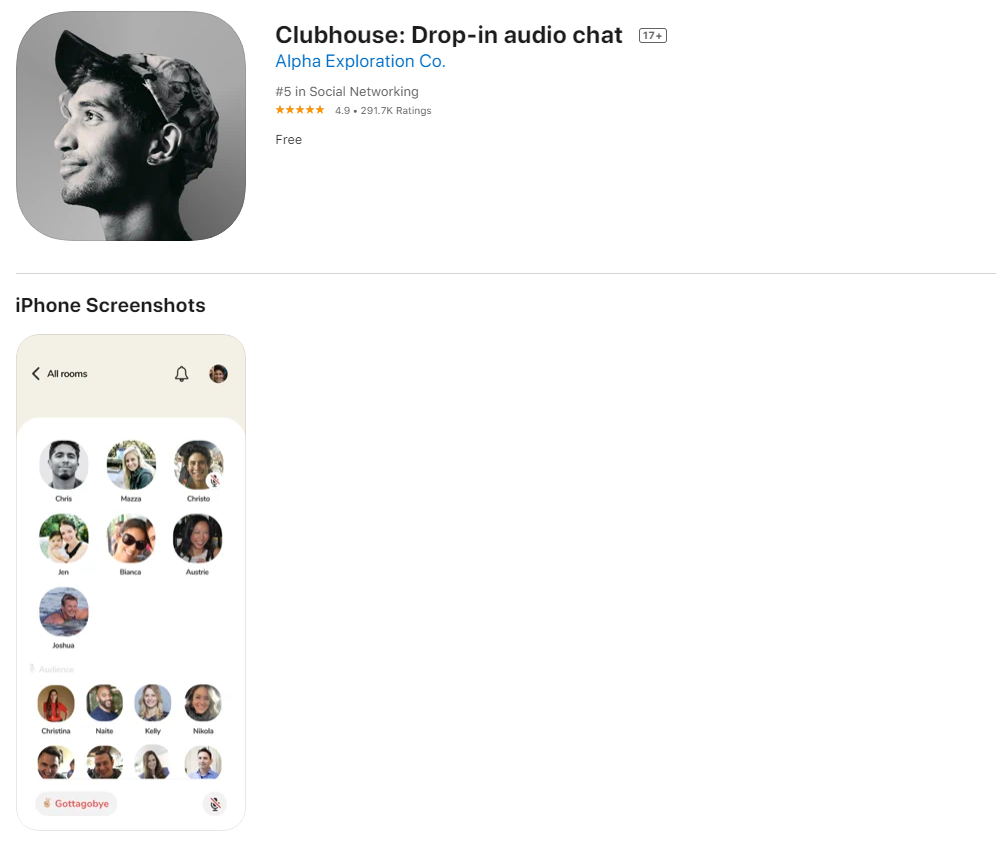Open the profile picture in top corner

pos(218,373)
